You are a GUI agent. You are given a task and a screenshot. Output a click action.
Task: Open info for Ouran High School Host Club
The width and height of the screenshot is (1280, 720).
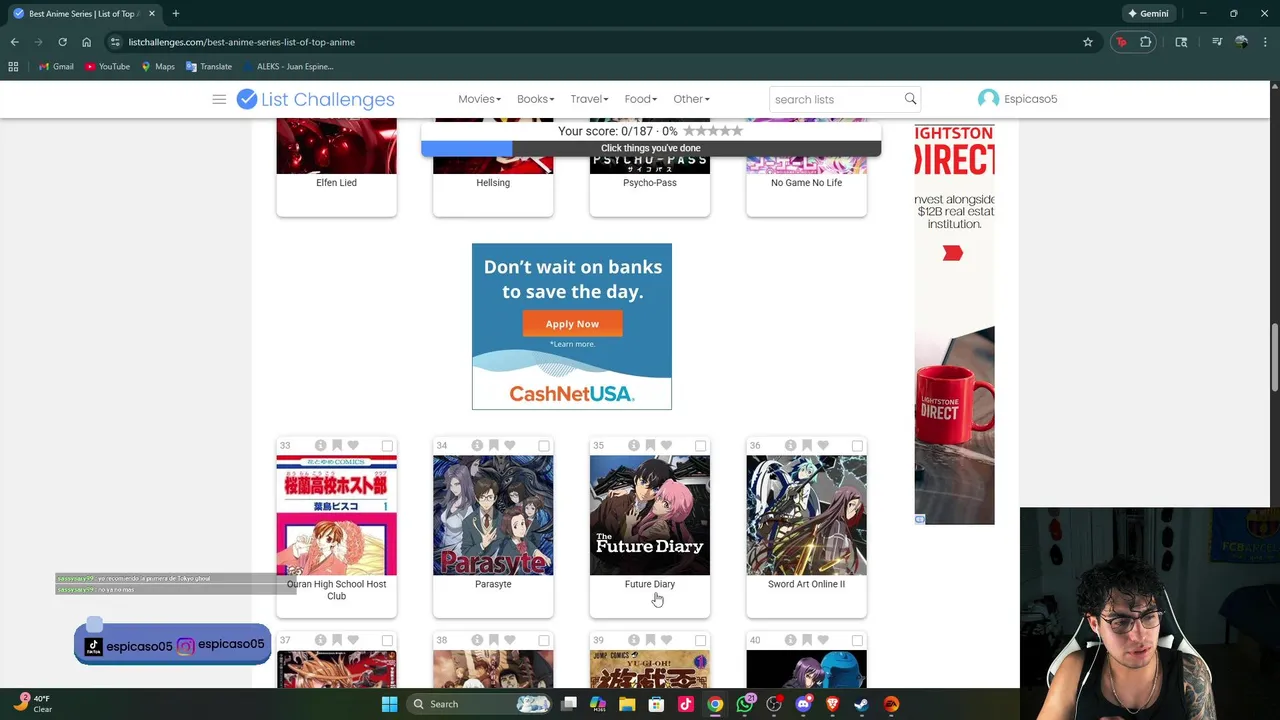[320, 445]
